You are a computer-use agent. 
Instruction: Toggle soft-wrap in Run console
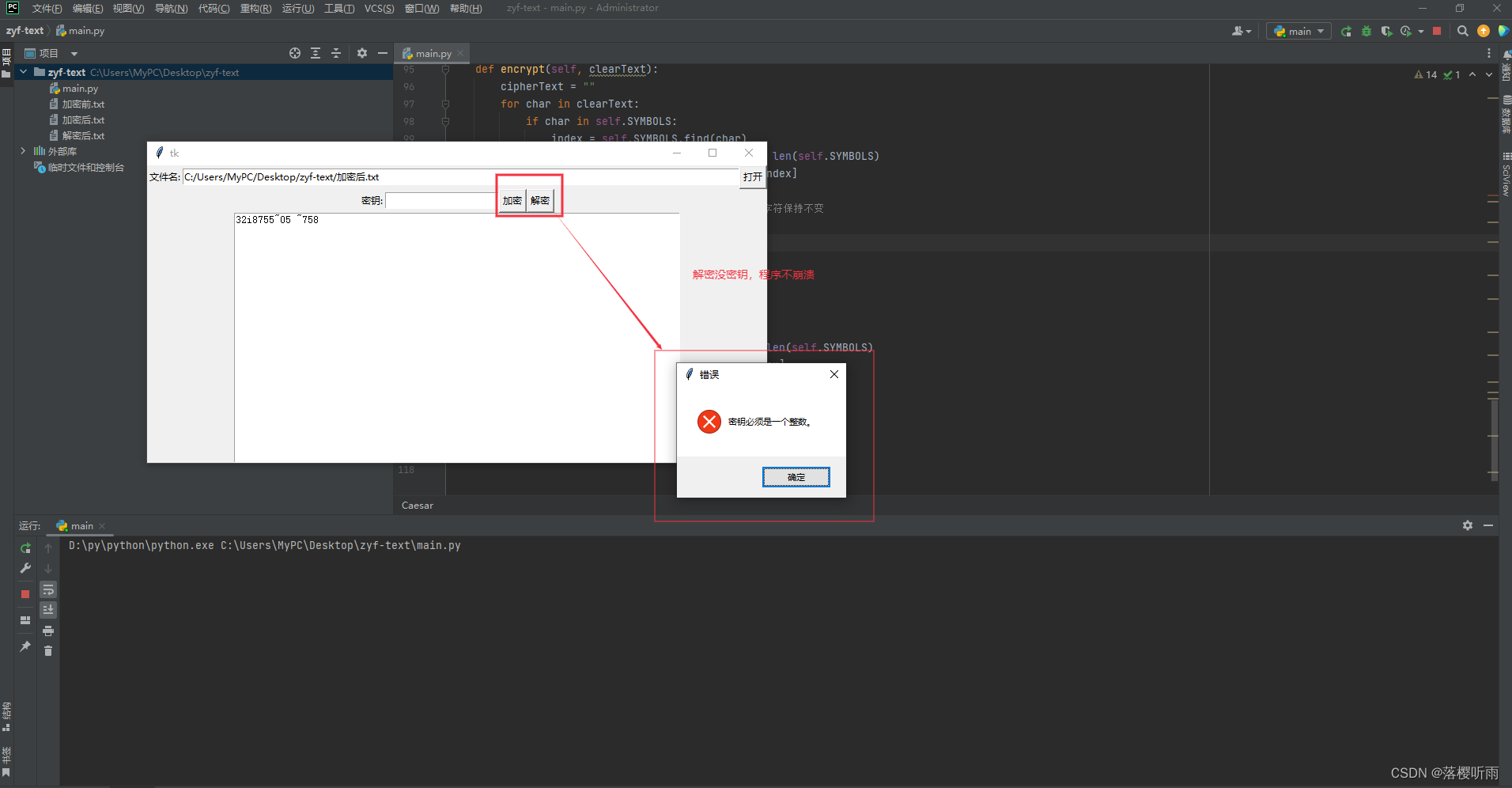click(48, 590)
